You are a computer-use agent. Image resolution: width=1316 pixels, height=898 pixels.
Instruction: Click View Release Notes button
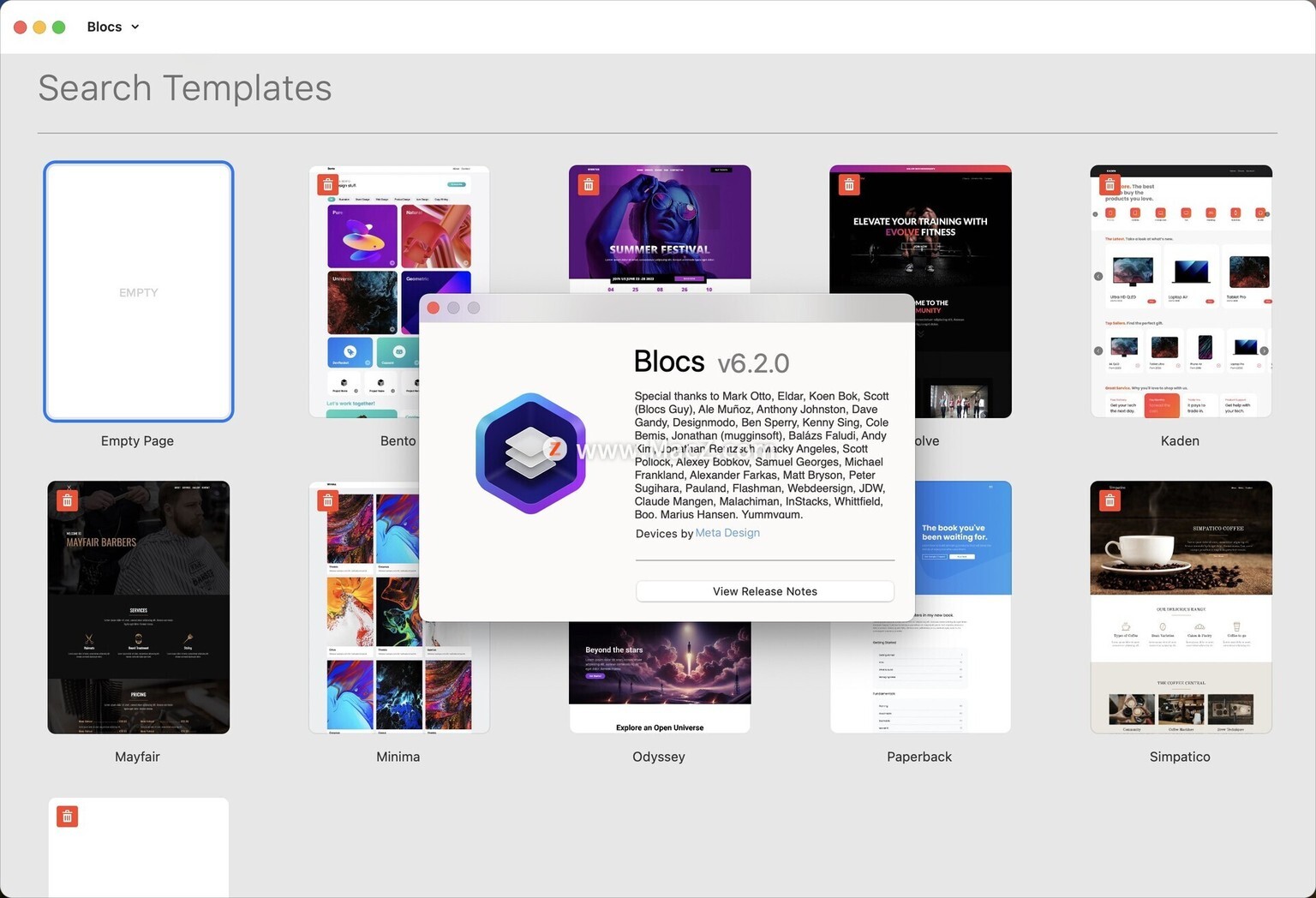click(765, 591)
